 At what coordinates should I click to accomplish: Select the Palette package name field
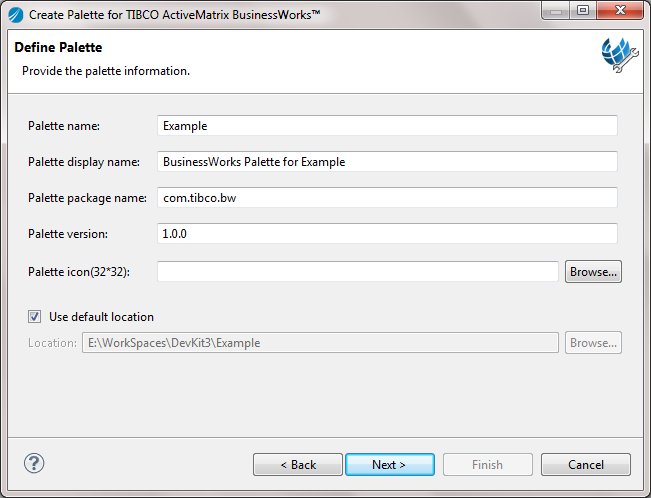[387, 198]
